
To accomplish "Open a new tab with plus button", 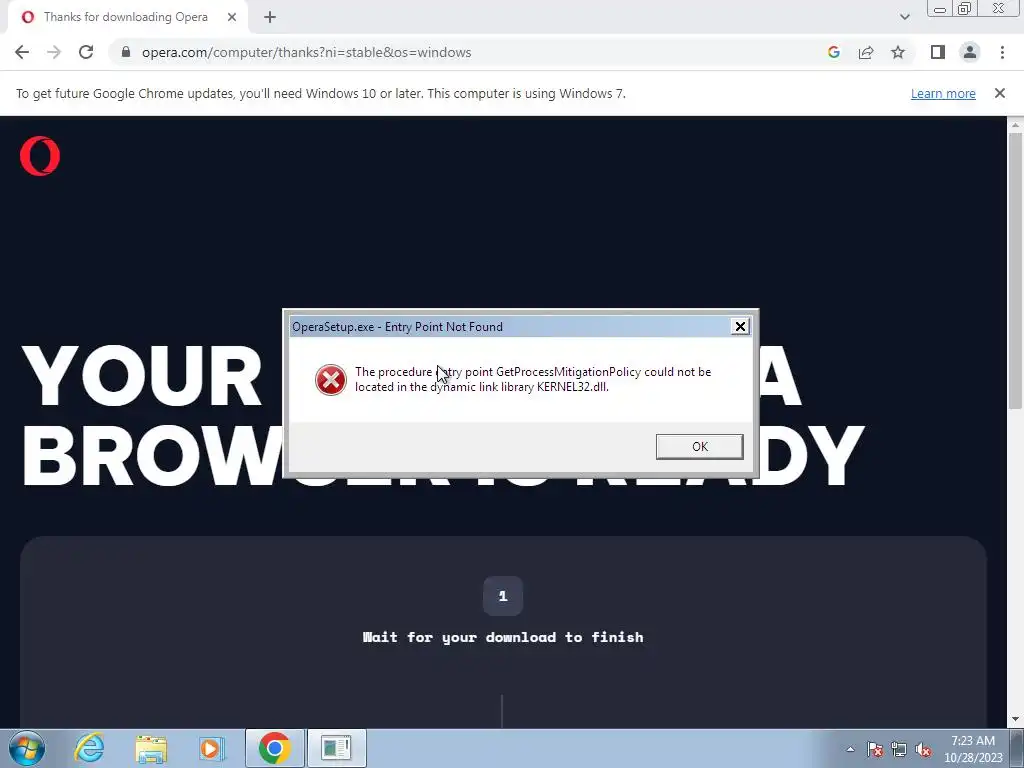I will click(270, 17).
